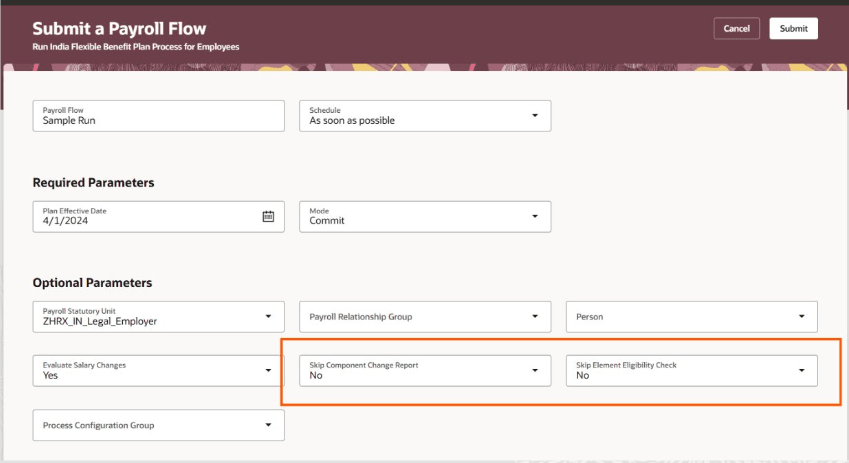Image resolution: width=849 pixels, height=463 pixels.
Task: Open Skip Component Change Report dropdown arrow
Action: 534,370
